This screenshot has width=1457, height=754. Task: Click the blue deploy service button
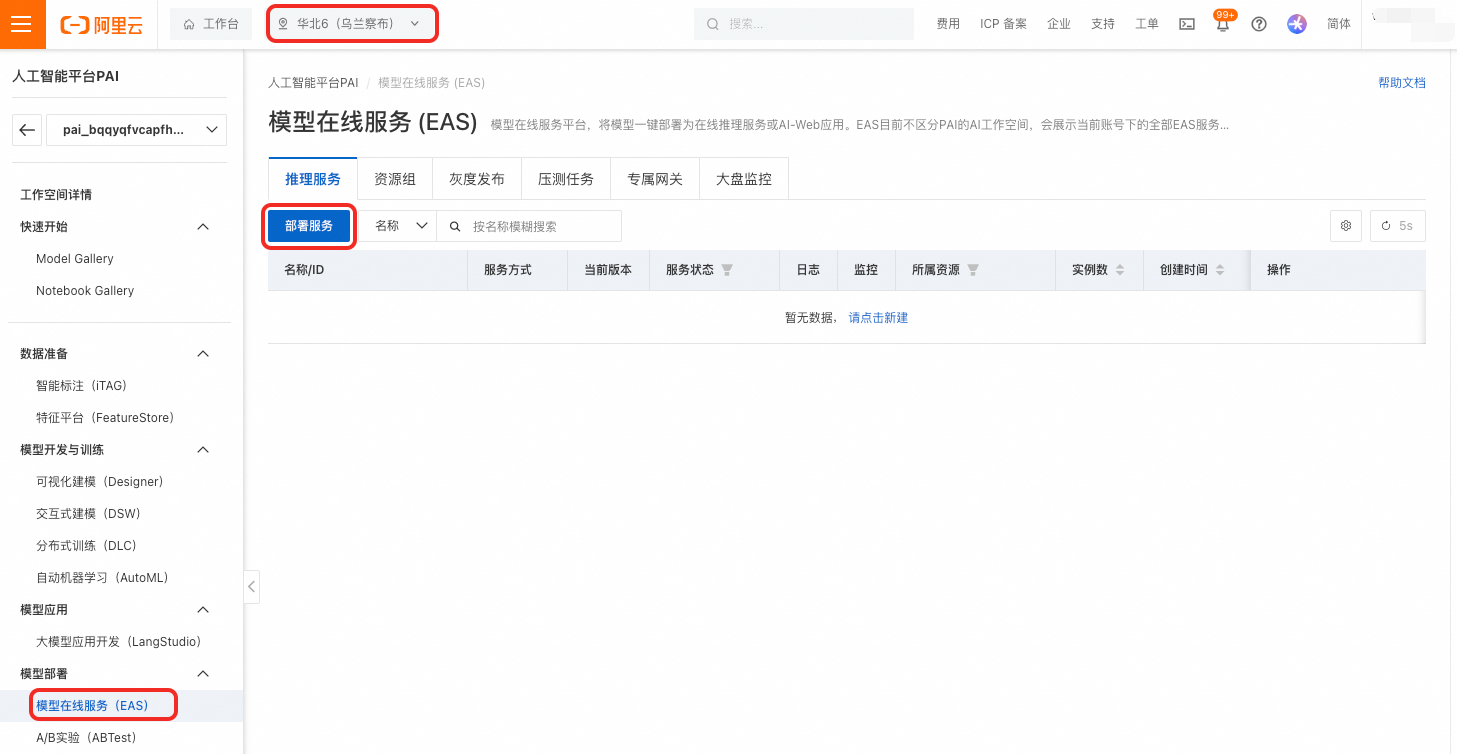click(309, 226)
